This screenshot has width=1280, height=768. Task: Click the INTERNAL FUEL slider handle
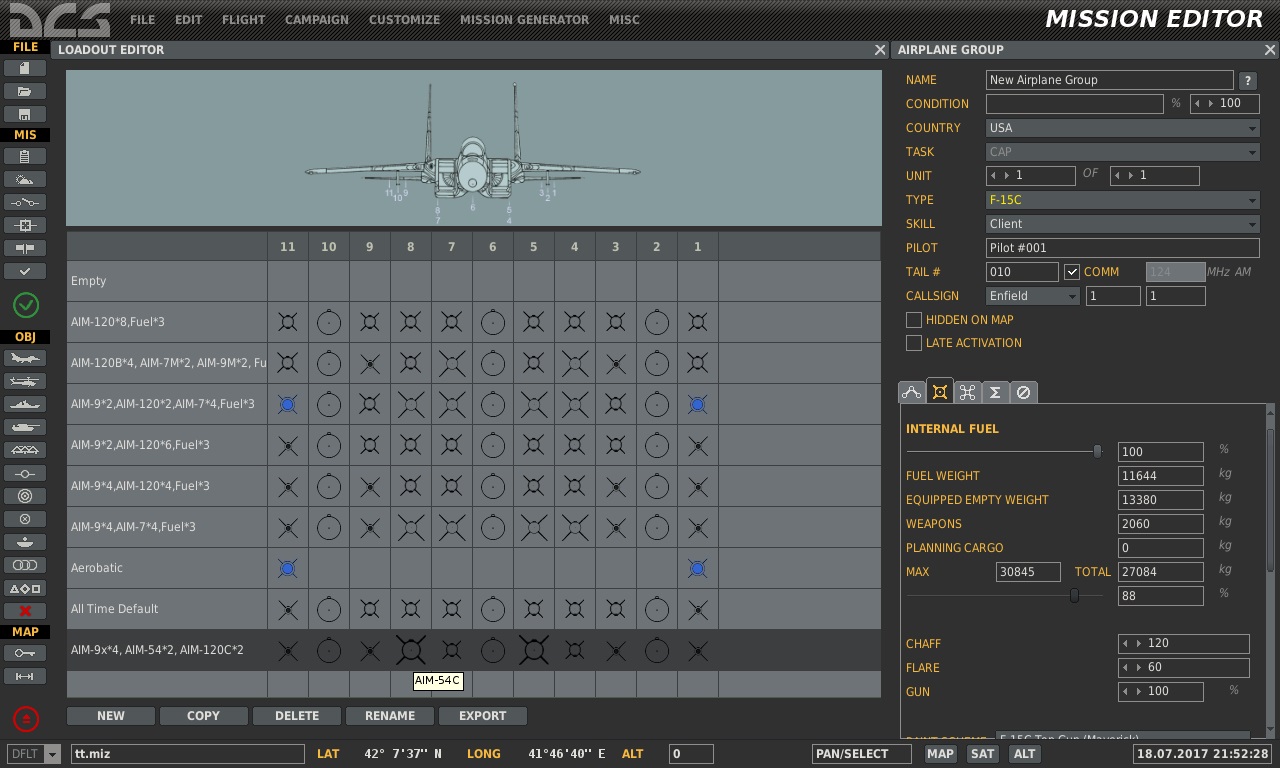[1097, 452]
